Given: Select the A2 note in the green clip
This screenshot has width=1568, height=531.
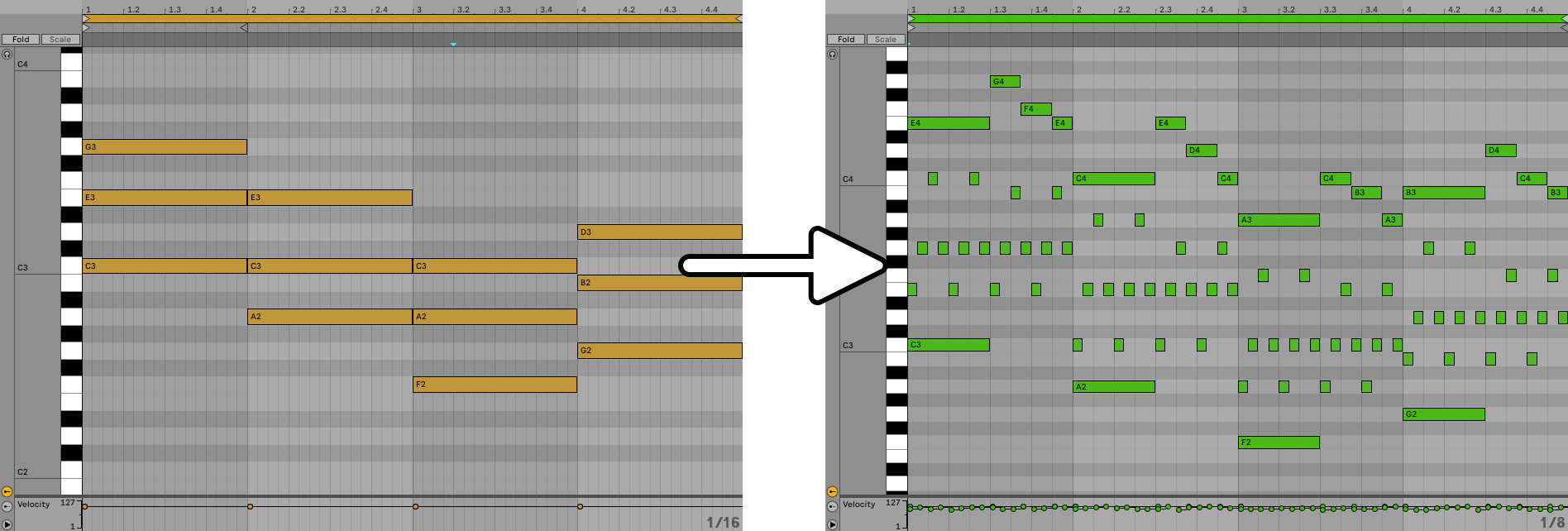Looking at the screenshot, I should point(1114,386).
